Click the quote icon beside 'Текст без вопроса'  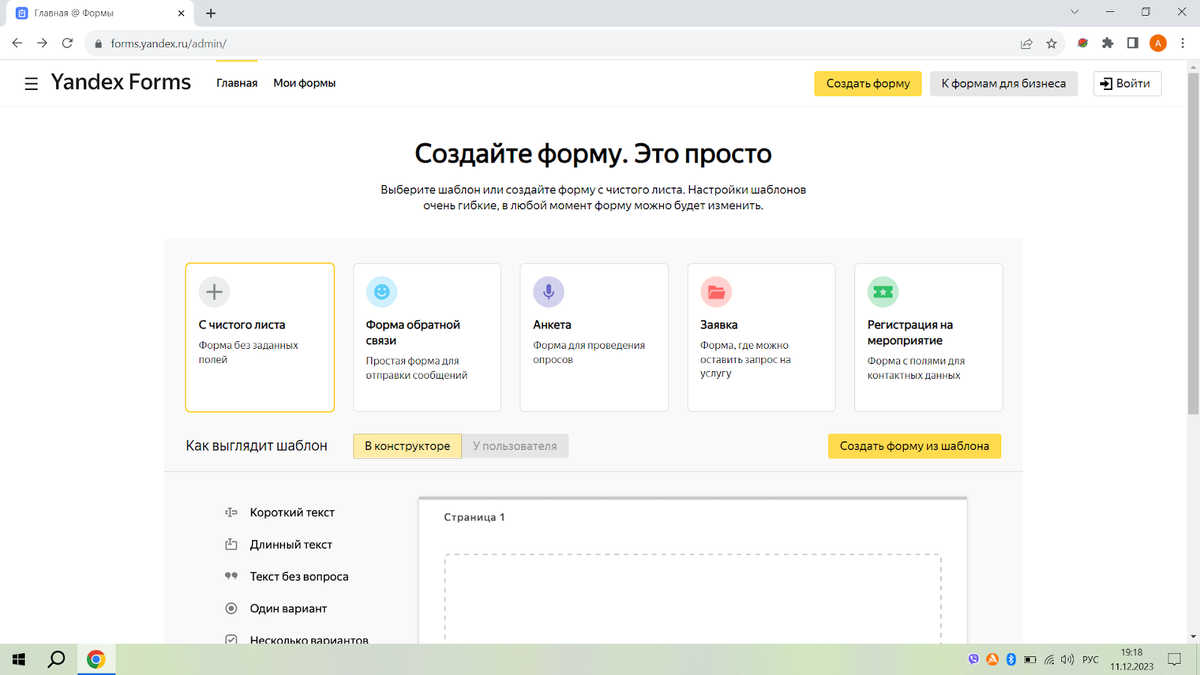tap(231, 577)
